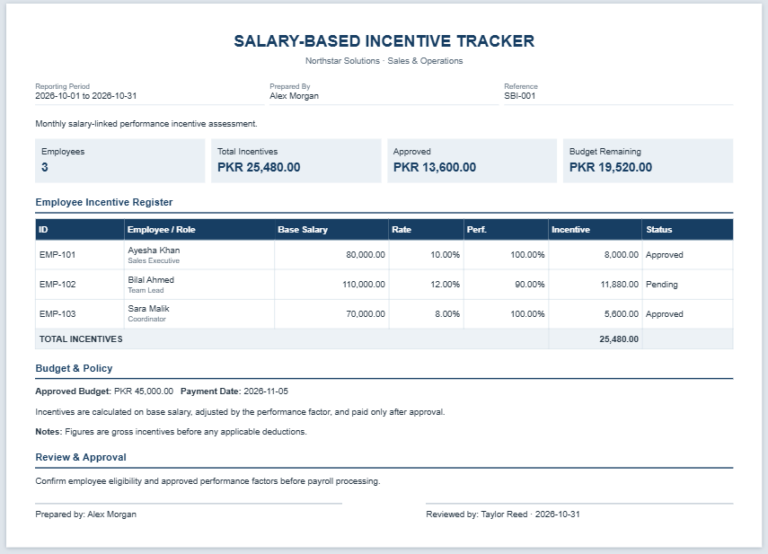Click the Coordinator role text
The height and width of the screenshot is (554, 768).
[x=147, y=319]
